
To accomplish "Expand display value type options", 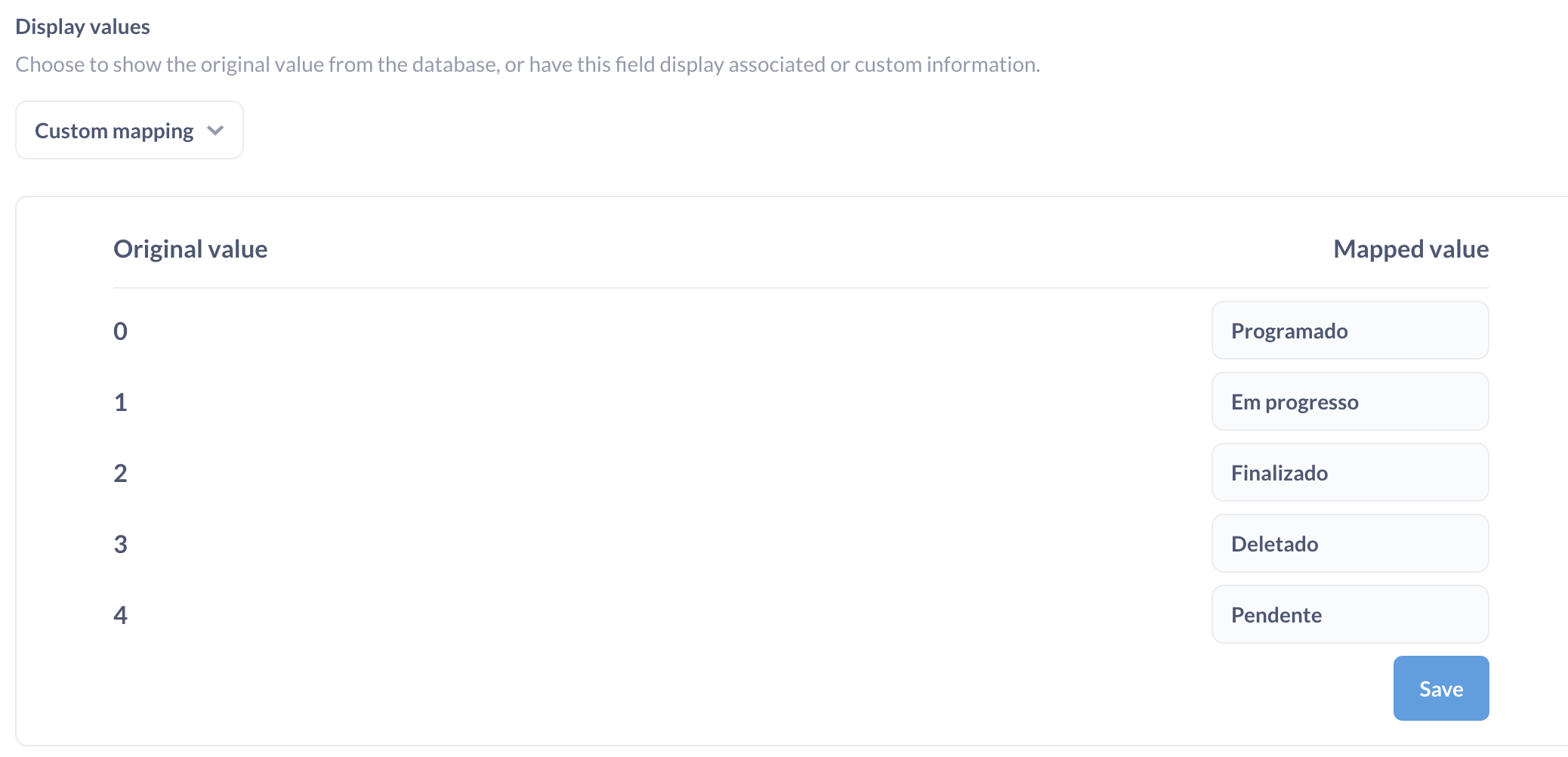I will click(x=128, y=129).
